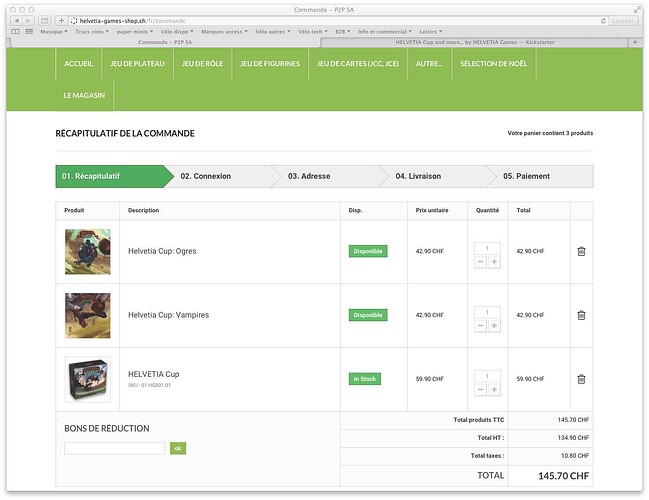
Task: Go forward using browser forward arrow
Action: 27,20
